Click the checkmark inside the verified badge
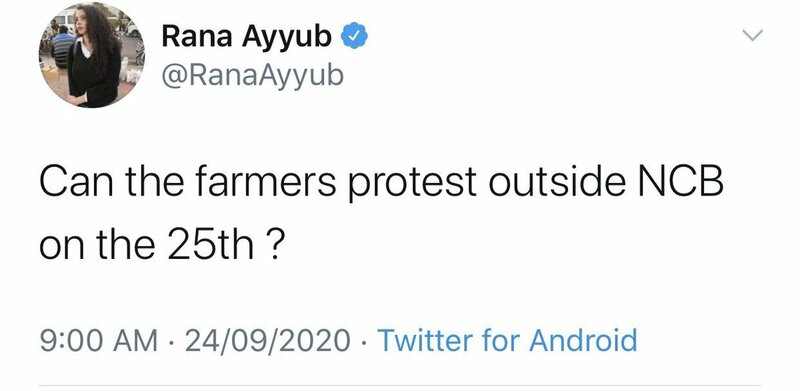Image resolution: width=800 pixels, height=391 pixels. click(x=355, y=37)
